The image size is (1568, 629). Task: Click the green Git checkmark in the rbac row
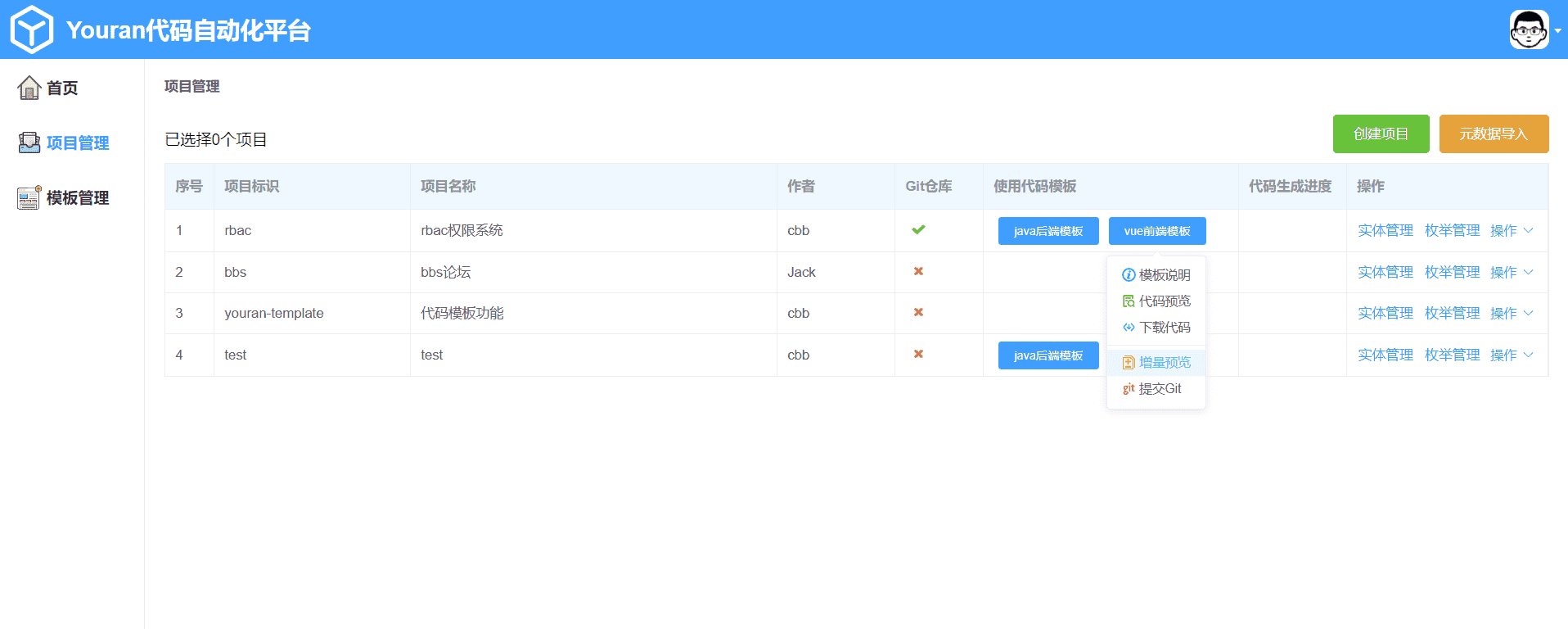[918, 229]
